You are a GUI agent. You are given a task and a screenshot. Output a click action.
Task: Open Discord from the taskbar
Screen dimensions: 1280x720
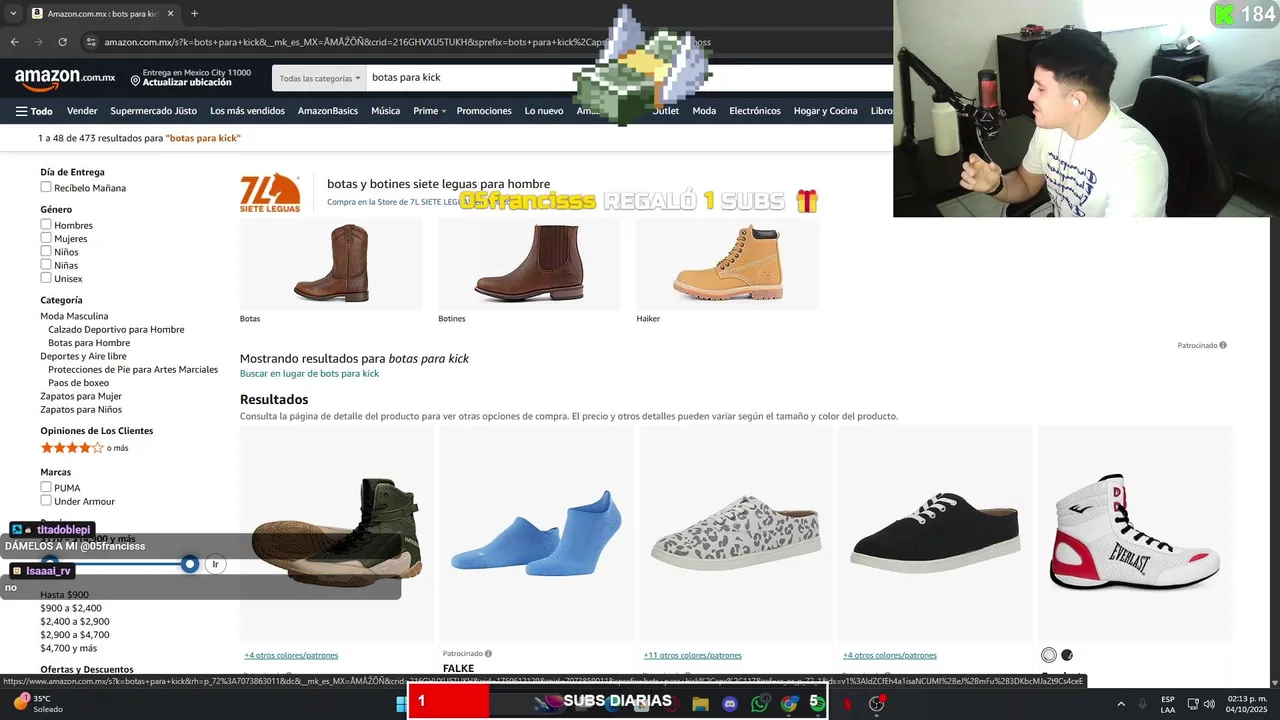tap(730, 704)
